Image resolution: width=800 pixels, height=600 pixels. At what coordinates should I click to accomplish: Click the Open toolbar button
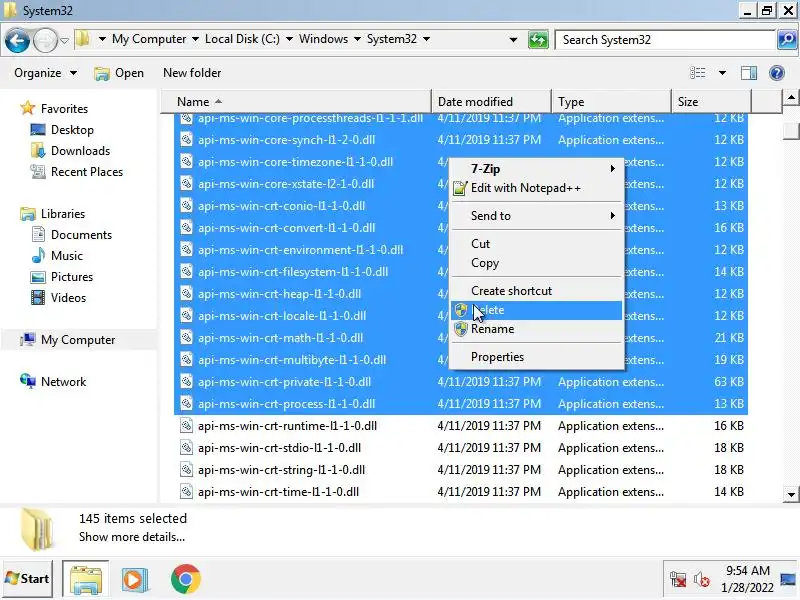tap(119, 73)
